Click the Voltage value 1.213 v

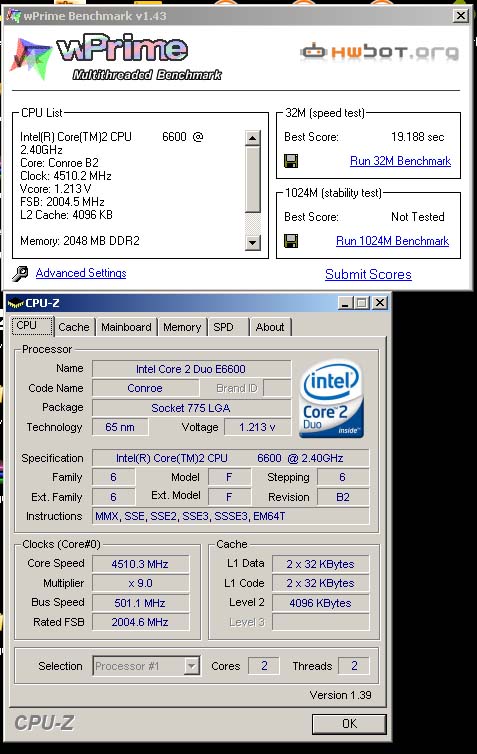coord(257,427)
